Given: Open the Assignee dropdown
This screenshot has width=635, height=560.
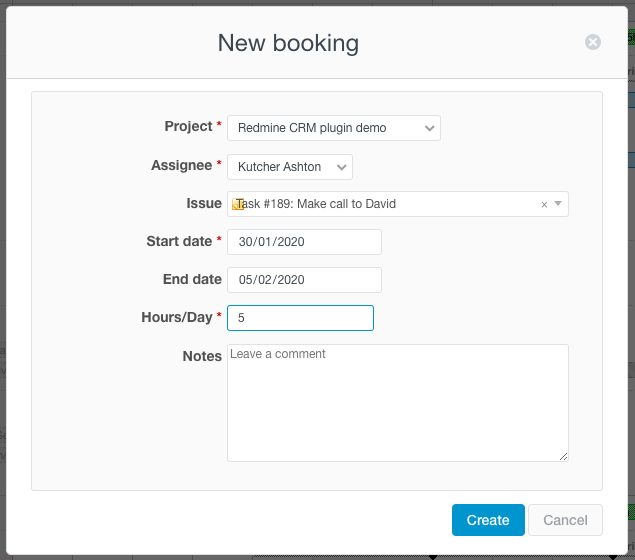Looking at the screenshot, I should (289, 167).
